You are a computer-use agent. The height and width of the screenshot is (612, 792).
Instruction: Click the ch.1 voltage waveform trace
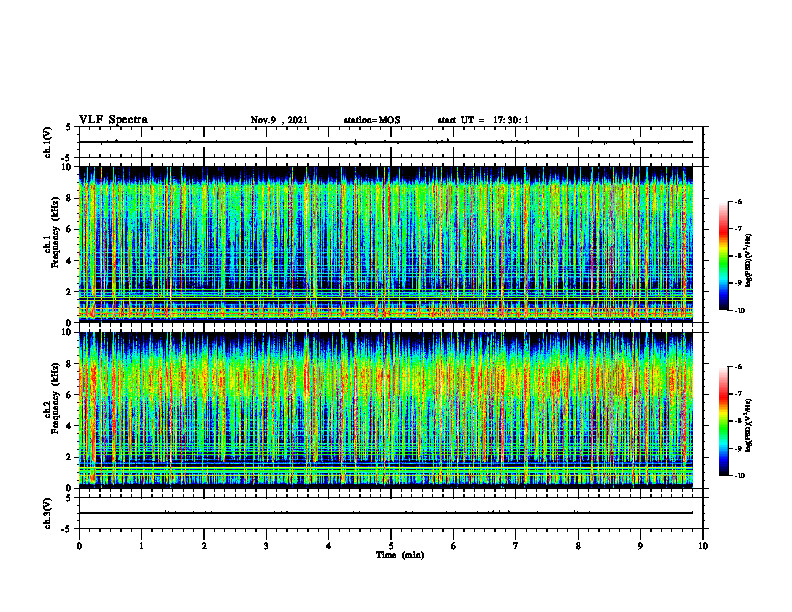coord(386,142)
